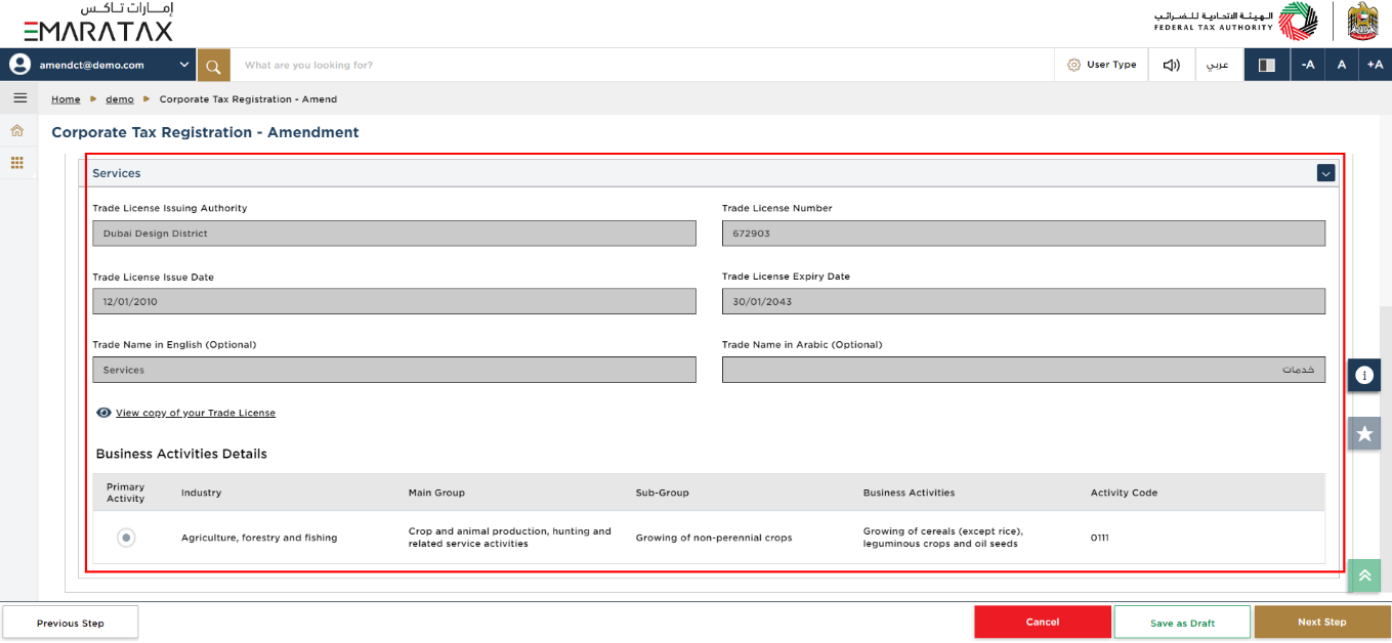The image size is (1392, 643).
Task: Click the search magnifier icon
Action: click(214, 65)
